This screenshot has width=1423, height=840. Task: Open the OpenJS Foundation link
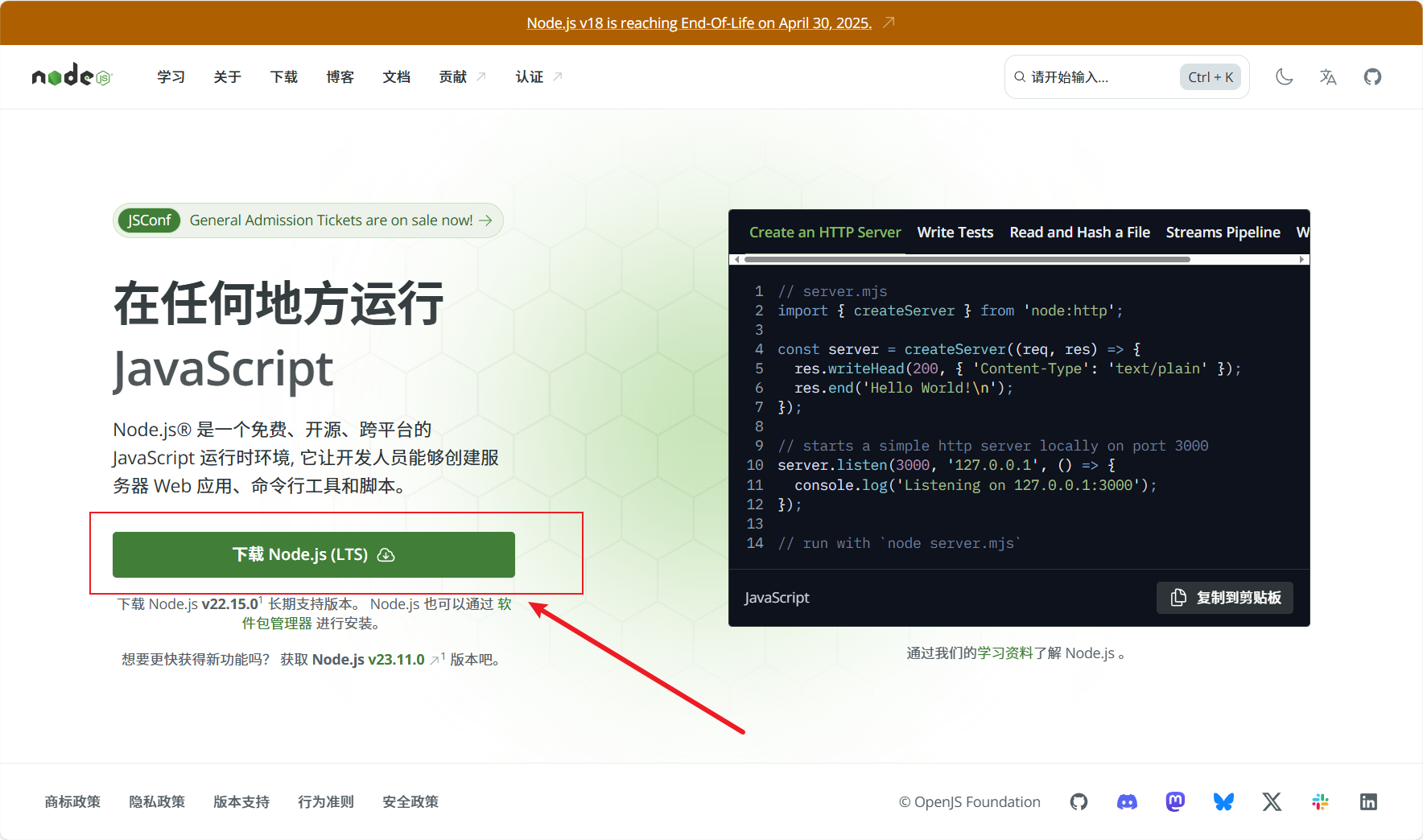pyautogui.click(x=969, y=801)
